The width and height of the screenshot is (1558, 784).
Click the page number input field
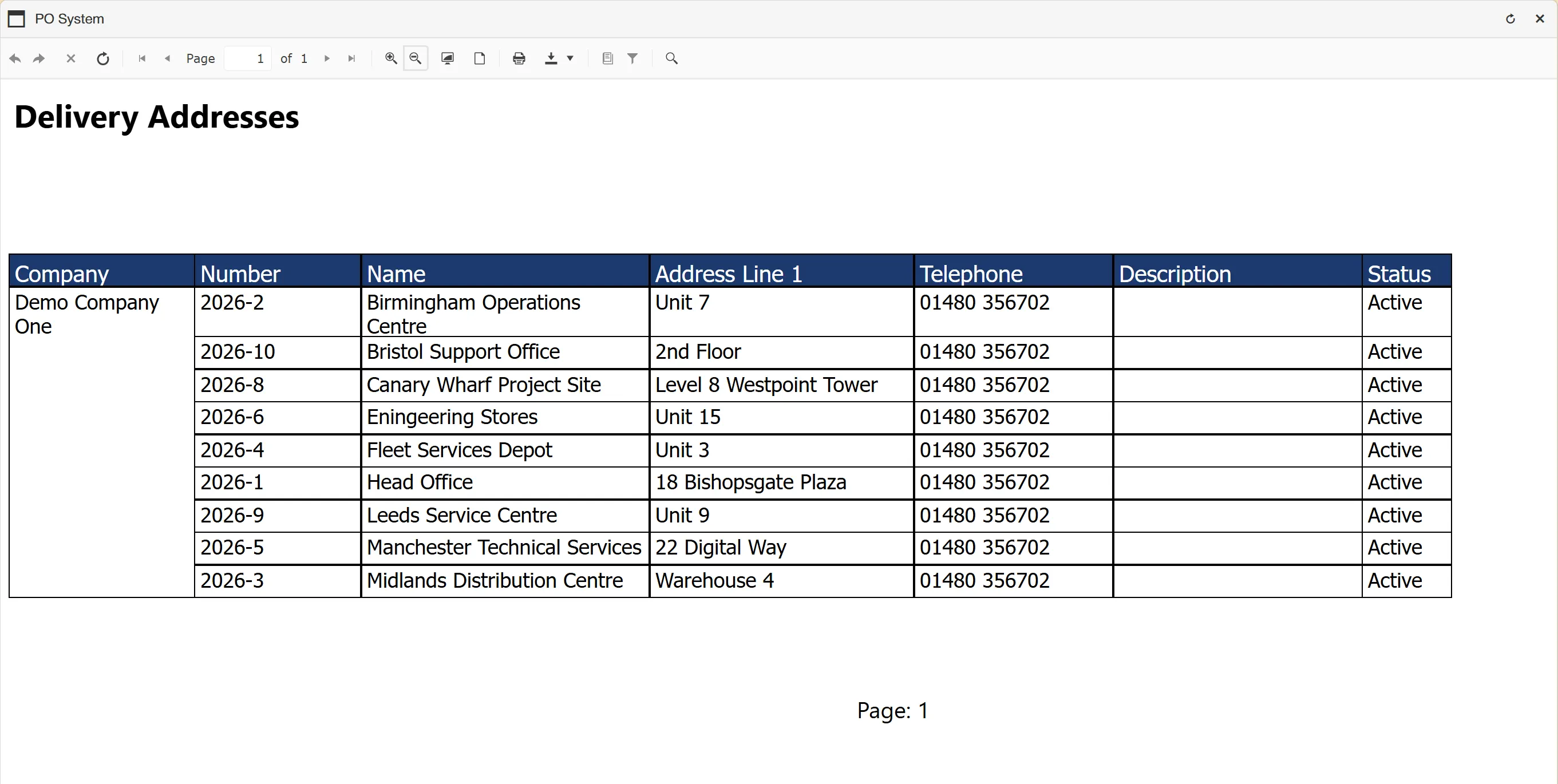(x=247, y=58)
